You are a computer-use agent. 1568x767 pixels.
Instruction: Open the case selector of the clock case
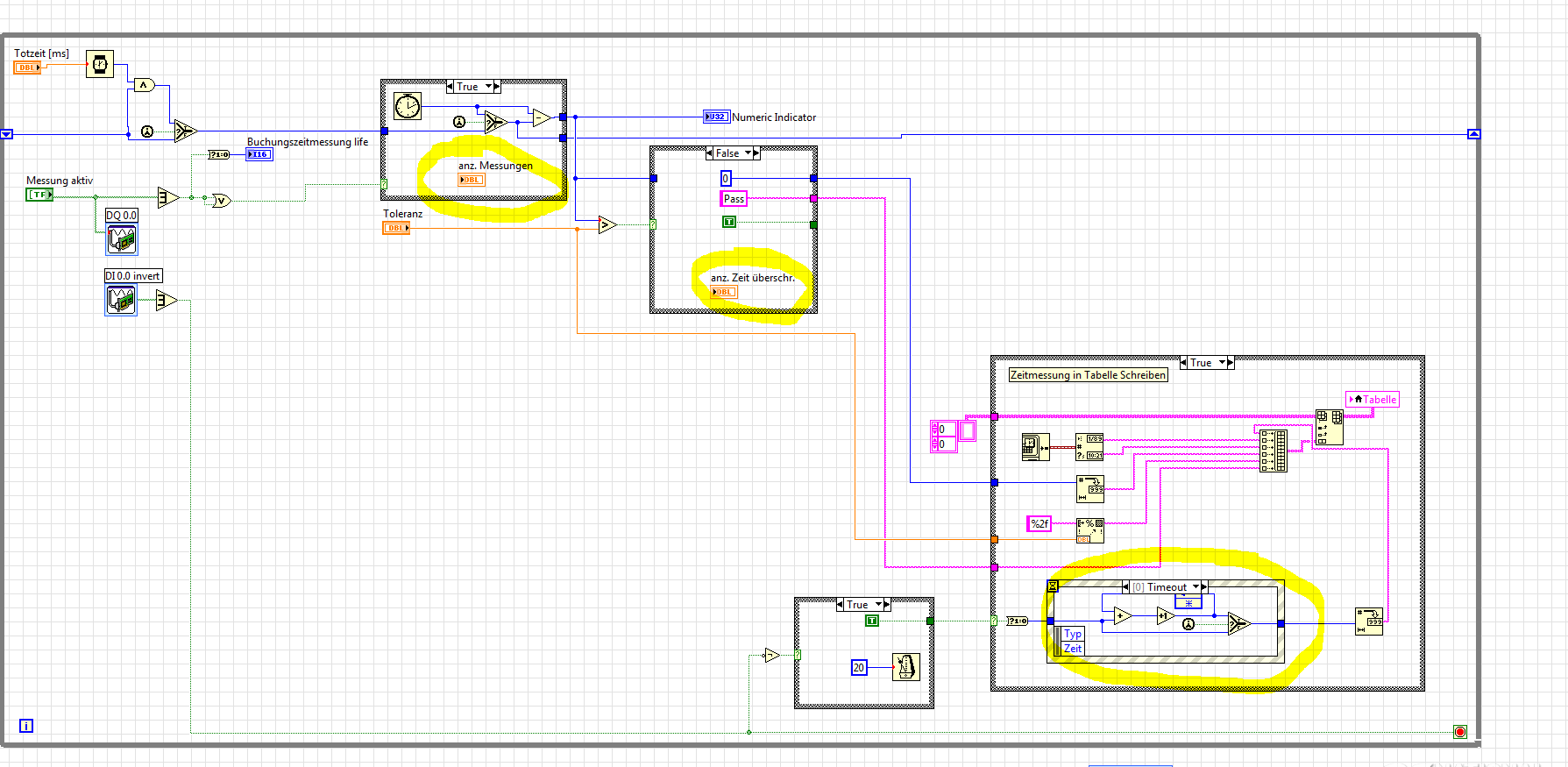473,87
